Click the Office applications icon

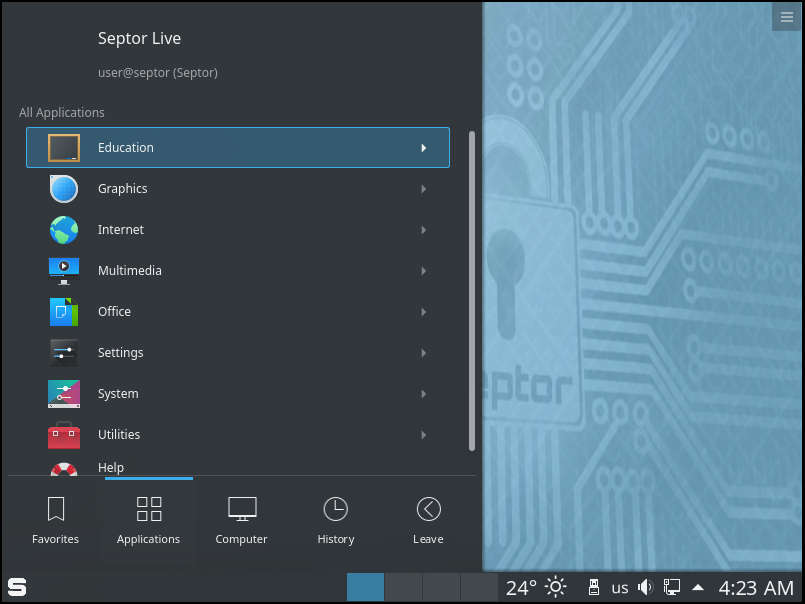[64, 311]
